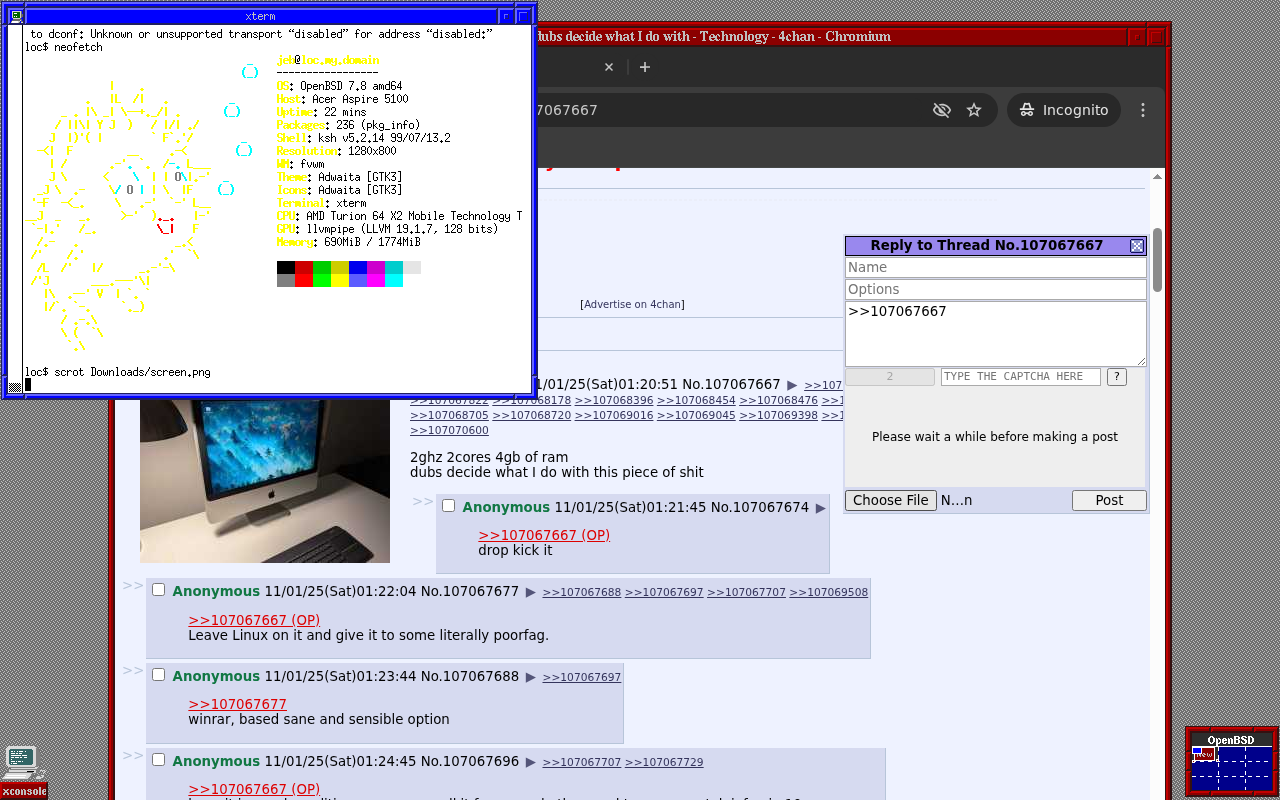Open the xterm window menu button

pos(16,16)
